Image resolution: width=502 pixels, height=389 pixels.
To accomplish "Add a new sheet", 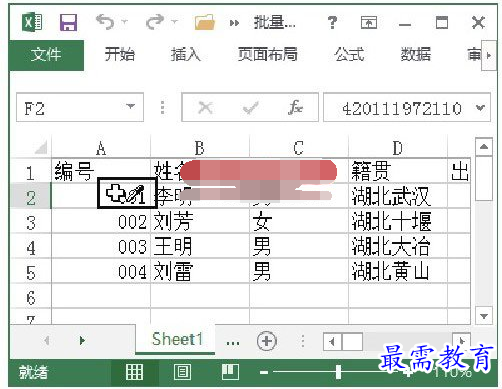I will (x=267, y=341).
